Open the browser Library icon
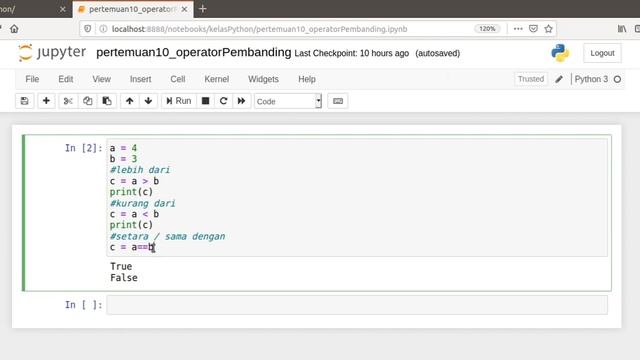640x360 pixels. (x=622, y=29)
